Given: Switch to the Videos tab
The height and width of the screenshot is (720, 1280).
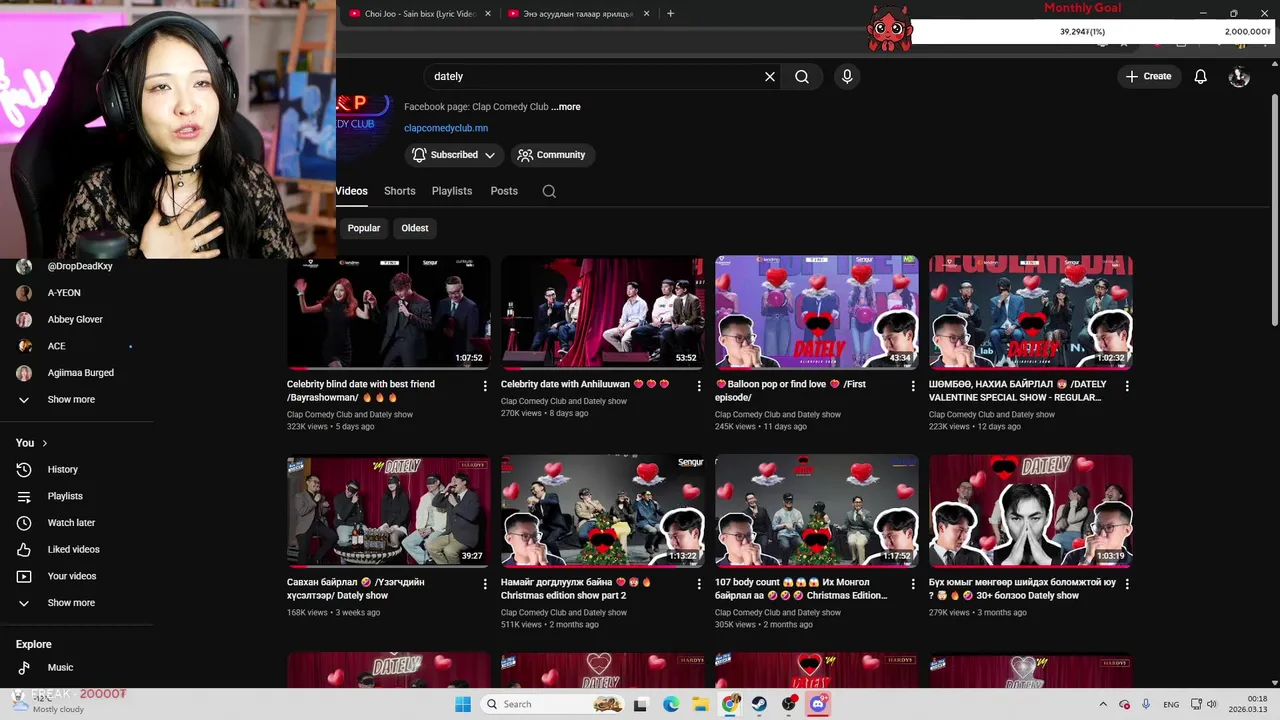Looking at the screenshot, I should pos(351,191).
